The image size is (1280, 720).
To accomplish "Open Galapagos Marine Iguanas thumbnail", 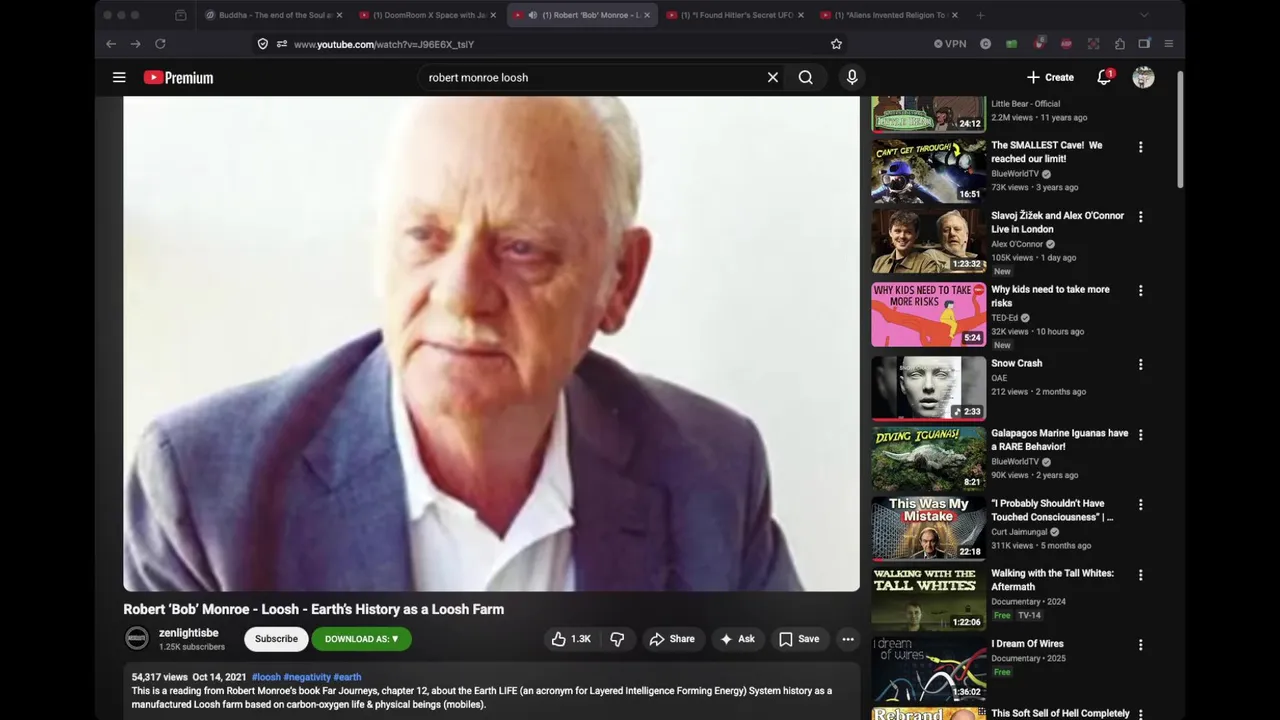I will (x=928, y=459).
